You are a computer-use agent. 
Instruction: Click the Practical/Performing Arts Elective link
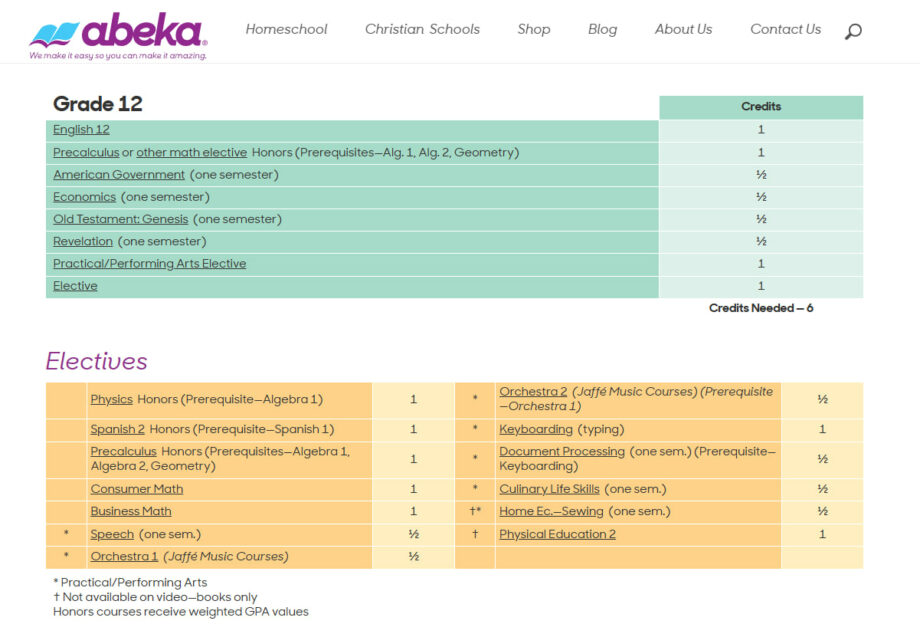point(150,264)
